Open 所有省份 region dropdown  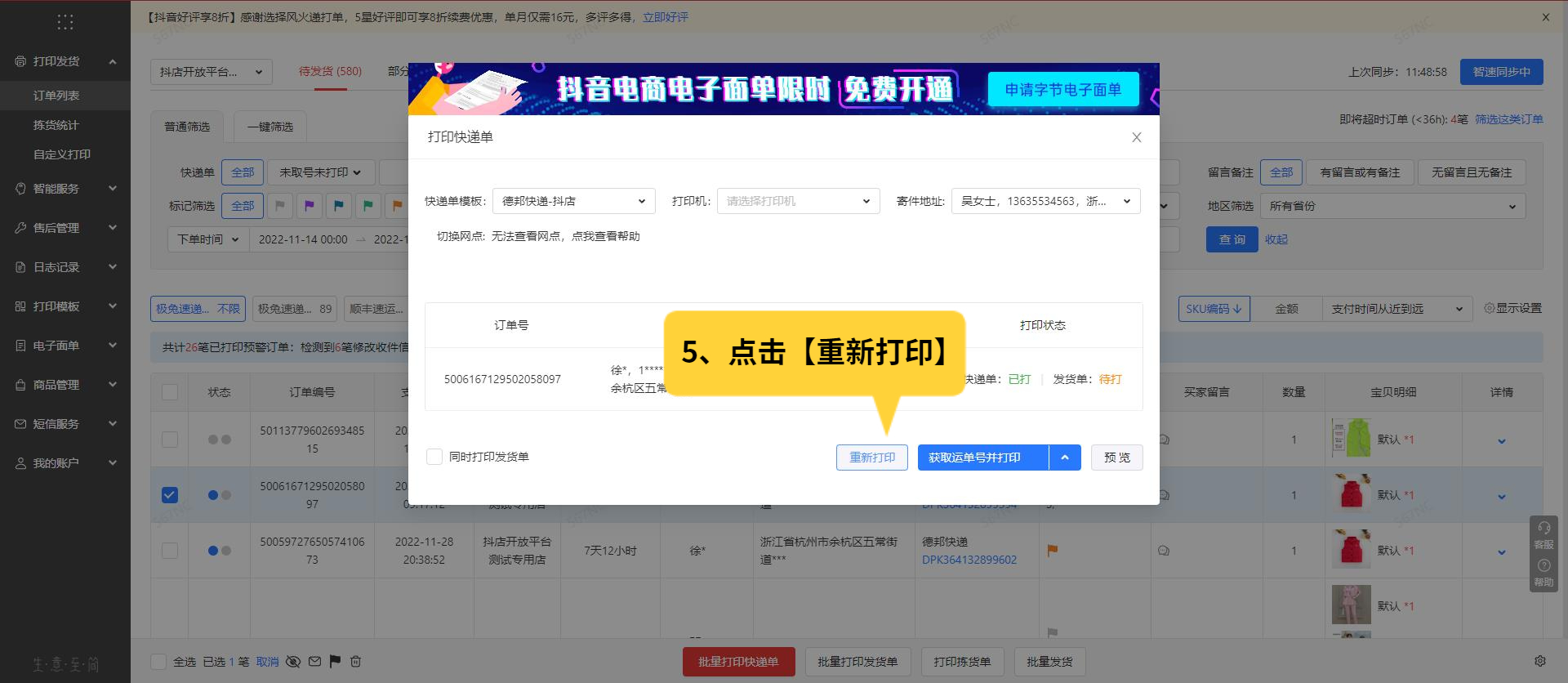point(1392,206)
